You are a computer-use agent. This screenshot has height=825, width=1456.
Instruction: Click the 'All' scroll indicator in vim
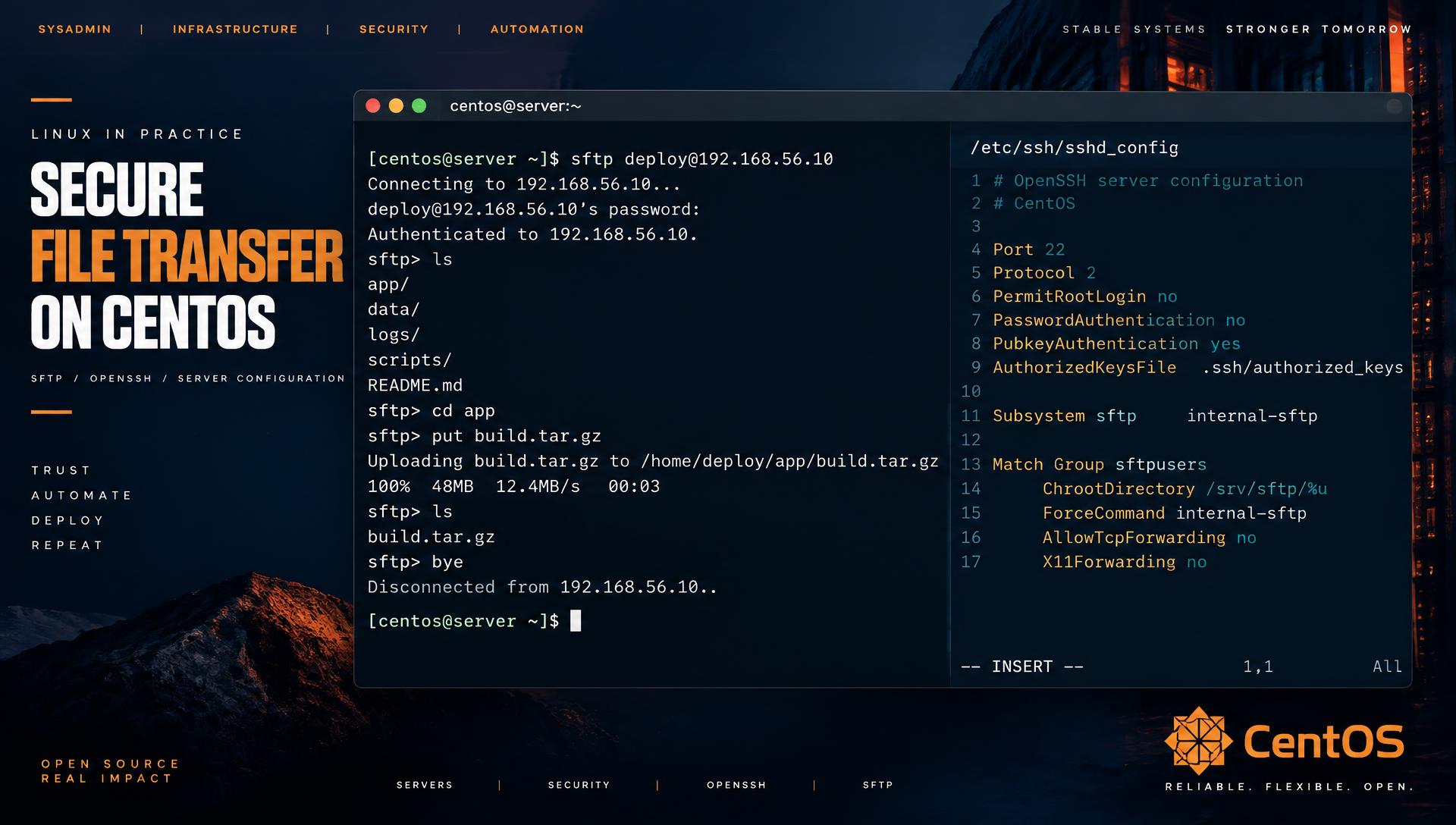1387,667
